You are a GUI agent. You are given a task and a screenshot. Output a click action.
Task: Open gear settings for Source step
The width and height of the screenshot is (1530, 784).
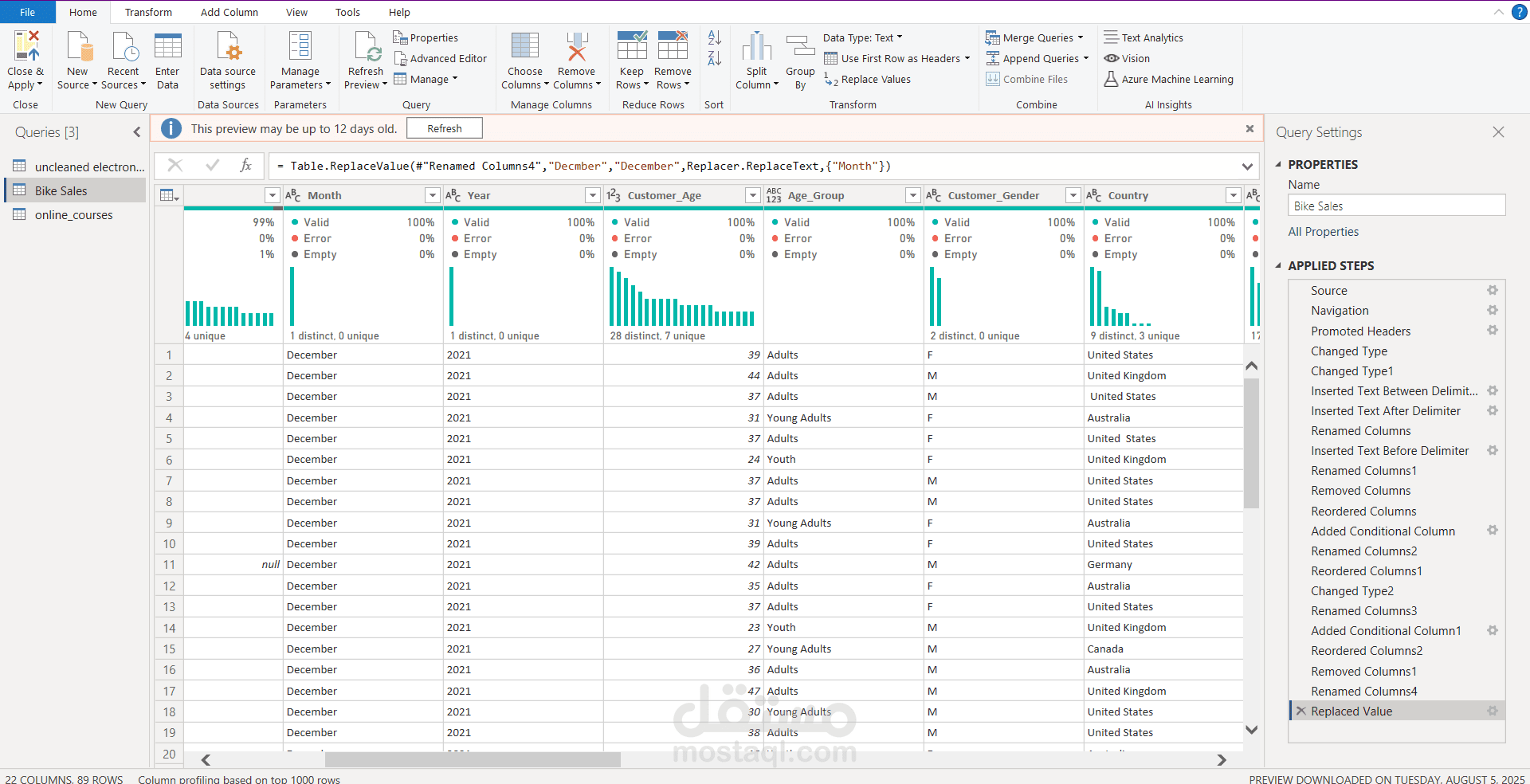pos(1492,291)
